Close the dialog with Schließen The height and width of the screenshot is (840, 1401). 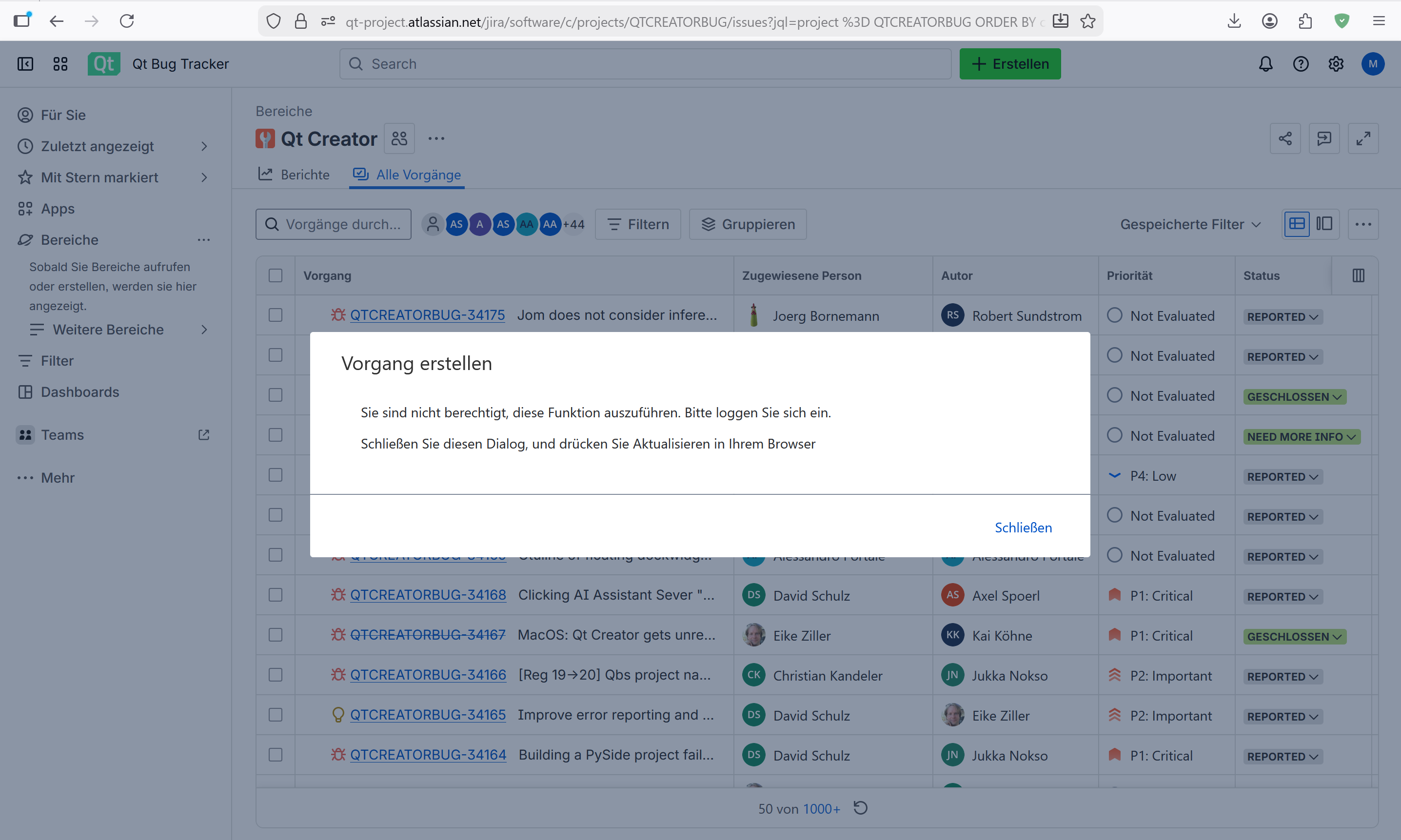1023,527
